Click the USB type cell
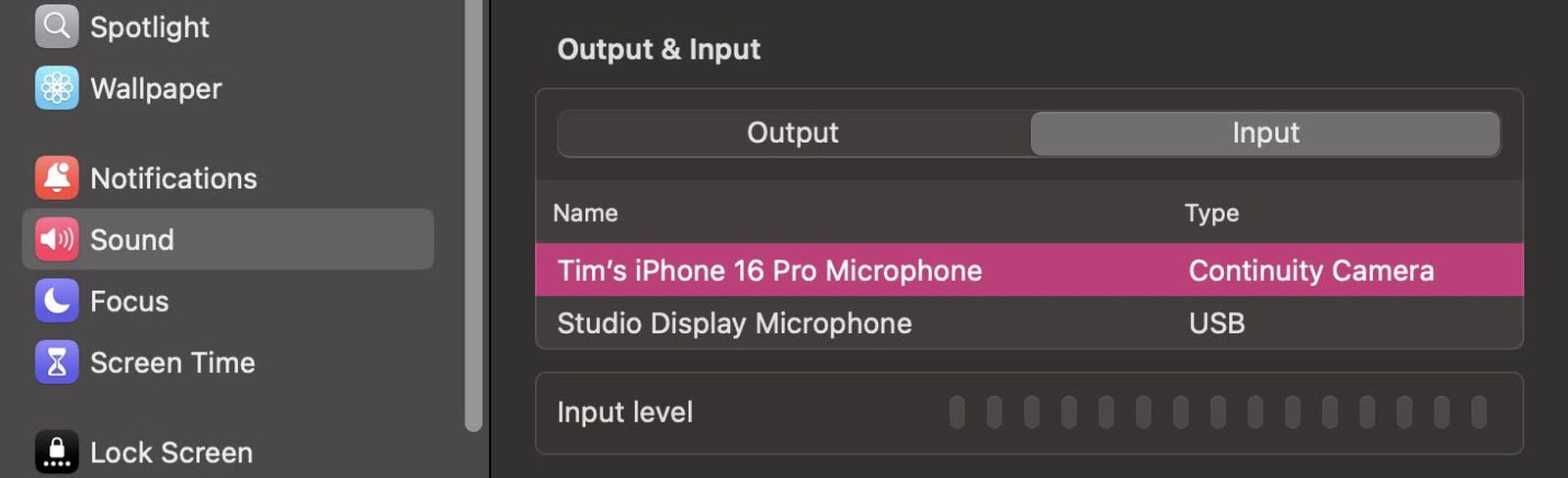 [x=1216, y=323]
